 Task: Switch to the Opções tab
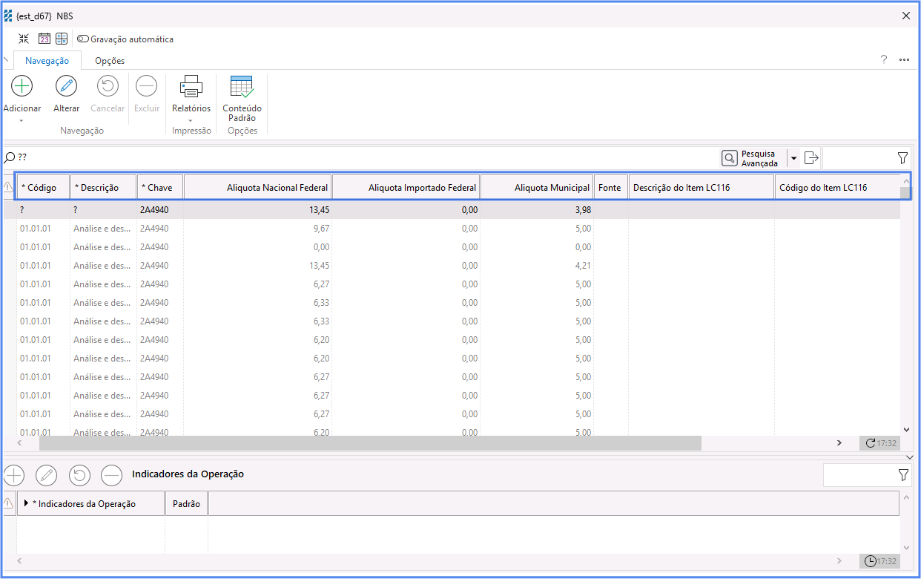coord(110,61)
